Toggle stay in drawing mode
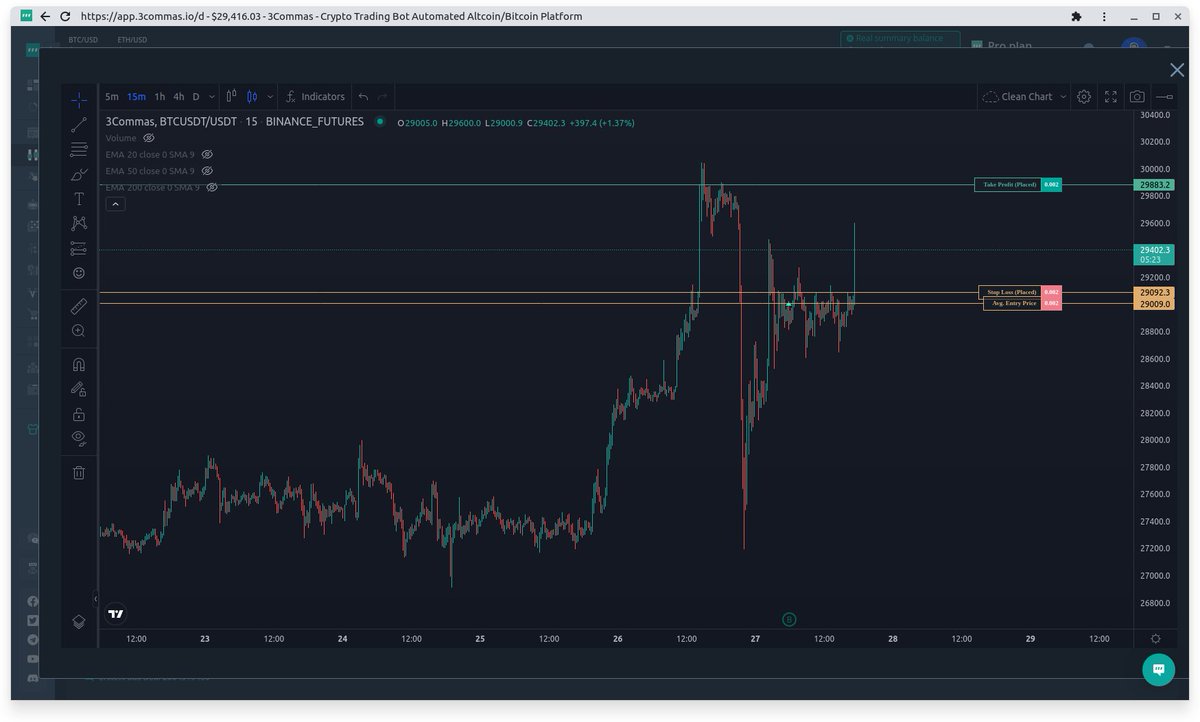1200x722 pixels. (x=79, y=389)
